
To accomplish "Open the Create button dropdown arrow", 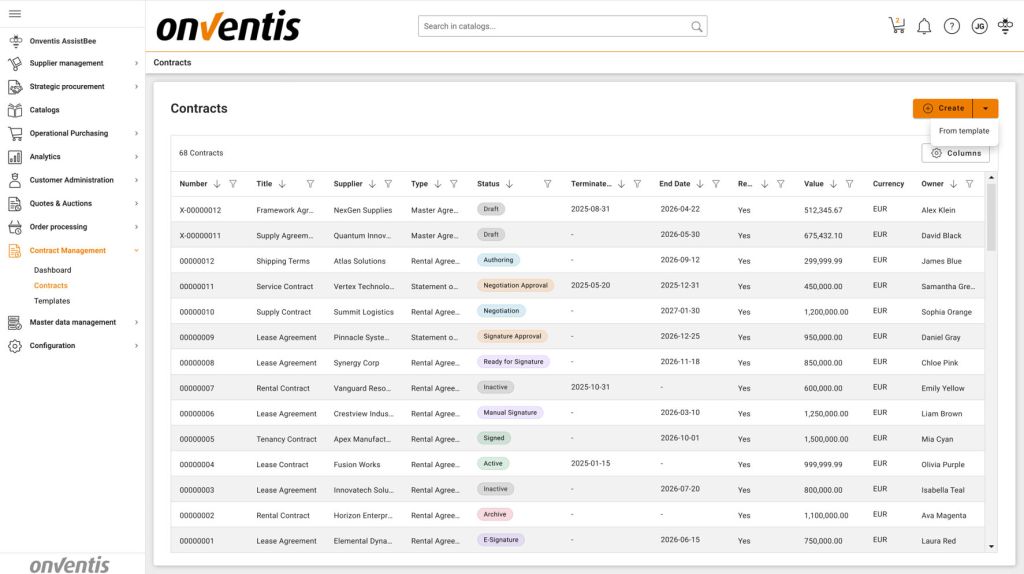I will [x=985, y=108].
